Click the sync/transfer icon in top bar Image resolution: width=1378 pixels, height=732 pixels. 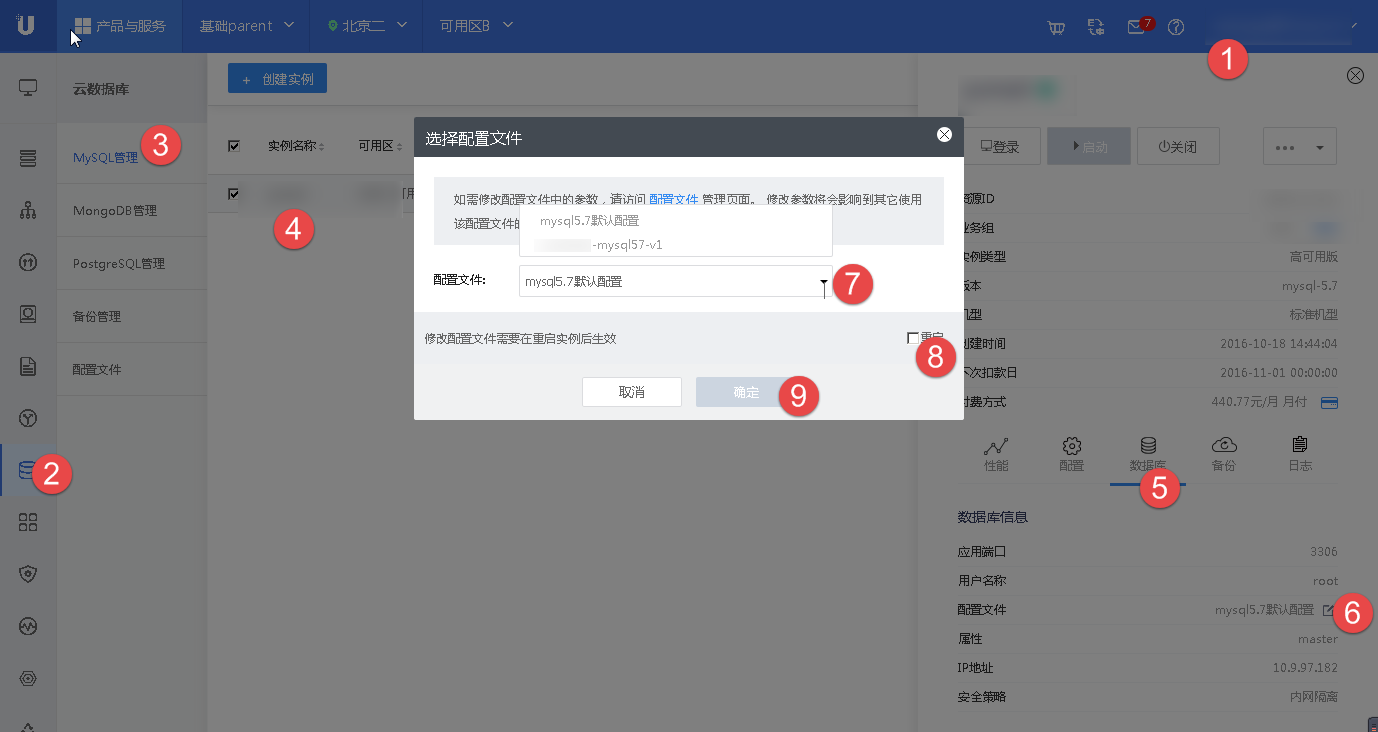[1096, 27]
